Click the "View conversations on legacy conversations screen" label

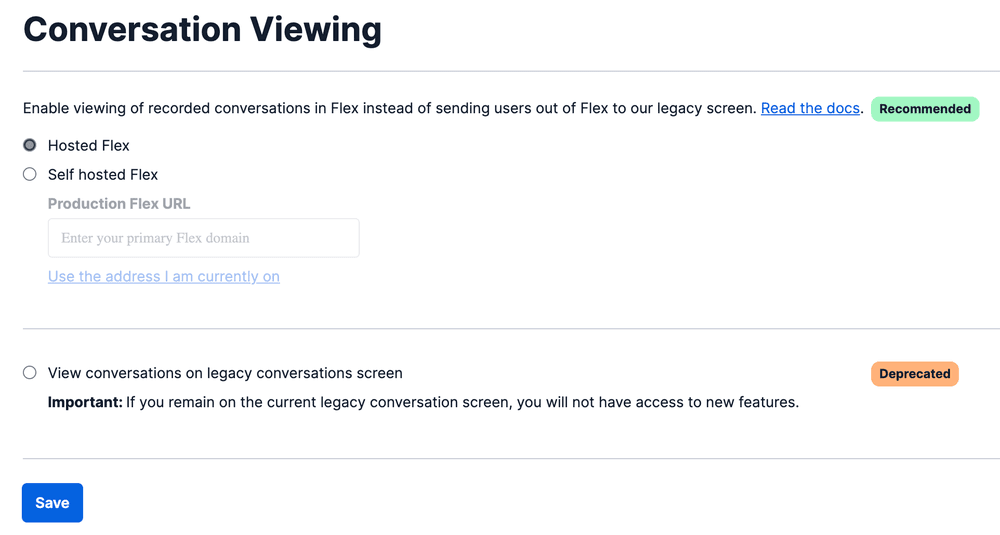(225, 373)
